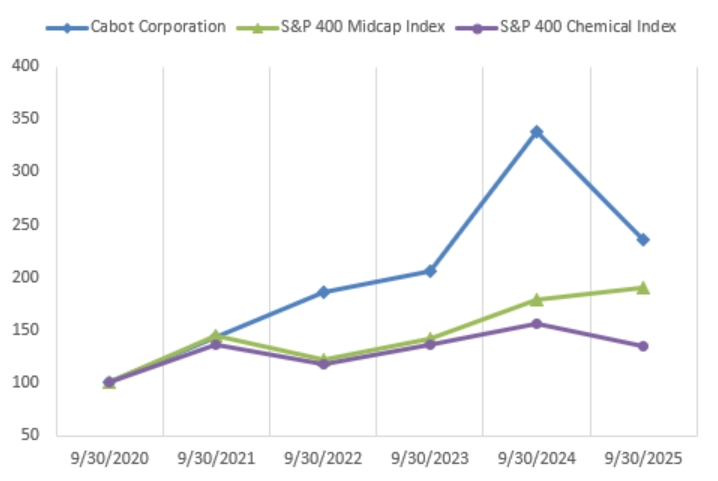Select Cabot's blue diamond marker at 9/30/2025
The height and width of the screenshot is (481, 718).
[643, 240]
